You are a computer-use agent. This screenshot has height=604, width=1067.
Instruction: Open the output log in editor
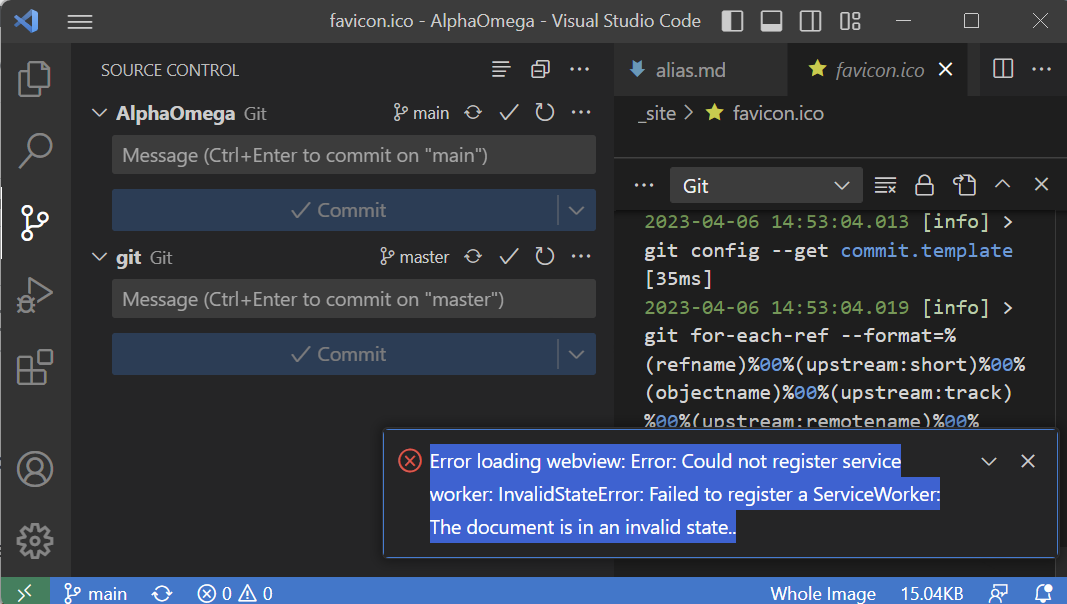point(964,185)
